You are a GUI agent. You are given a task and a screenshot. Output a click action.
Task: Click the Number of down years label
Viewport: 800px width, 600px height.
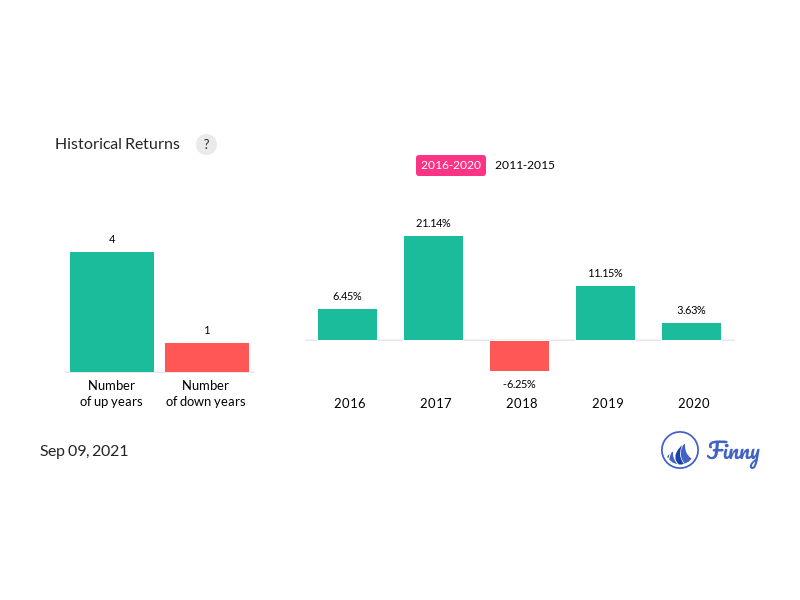pyautogui.click(x=206, y=393)
